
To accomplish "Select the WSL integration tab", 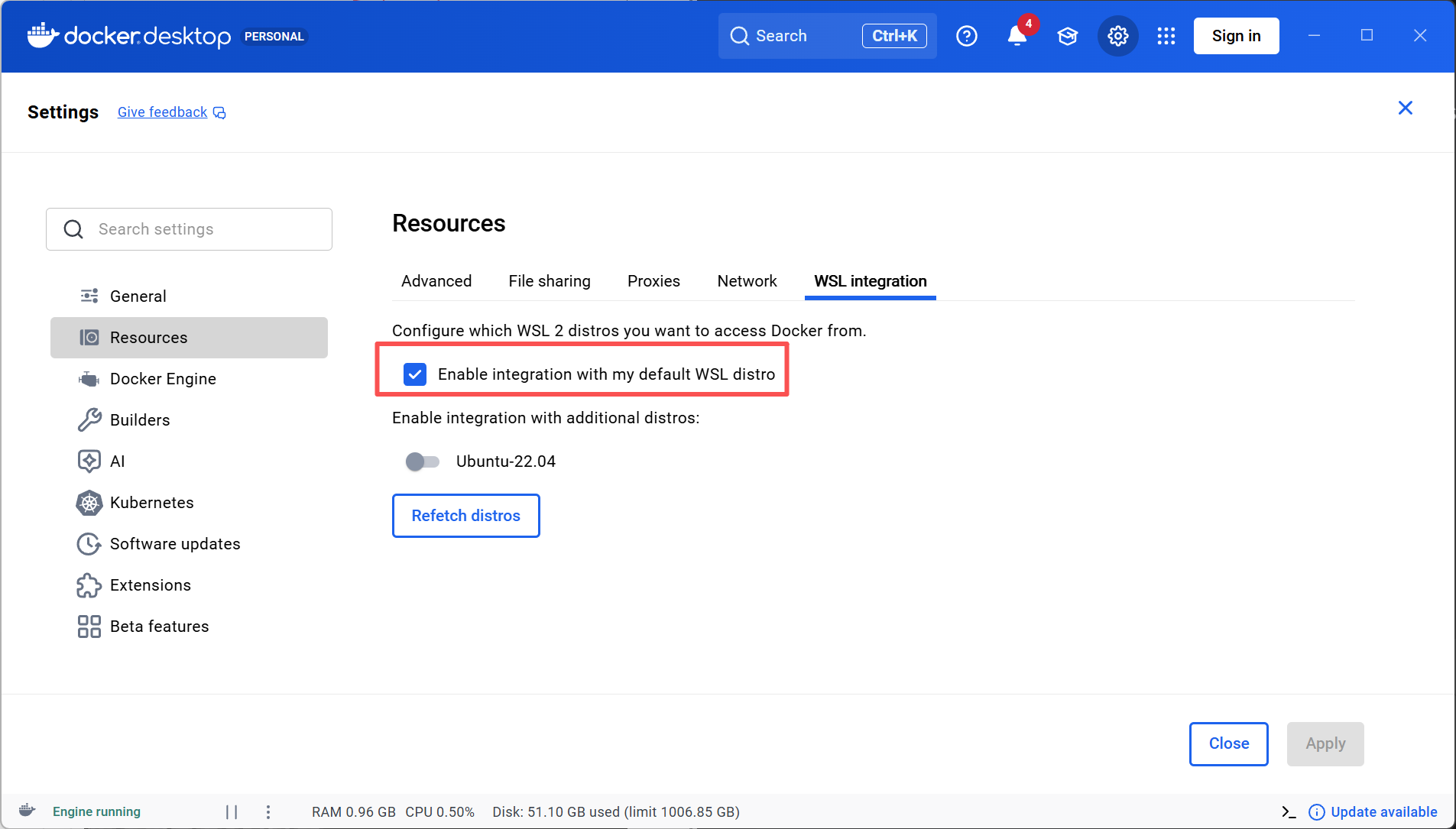I will 871,281.
